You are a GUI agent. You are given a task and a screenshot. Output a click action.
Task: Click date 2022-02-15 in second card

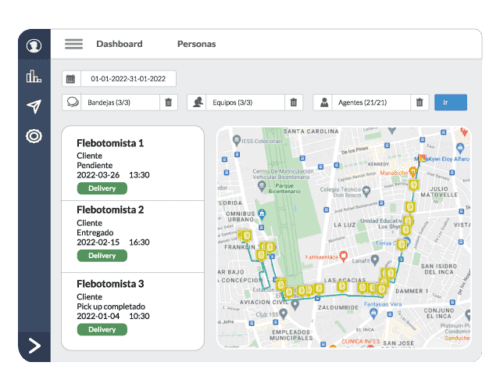98,242
